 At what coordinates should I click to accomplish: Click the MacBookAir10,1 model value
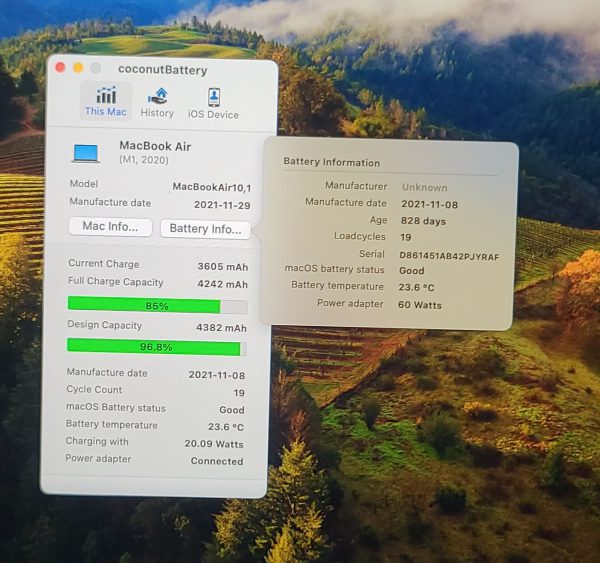pyautogui.click(x=211, y=187)
